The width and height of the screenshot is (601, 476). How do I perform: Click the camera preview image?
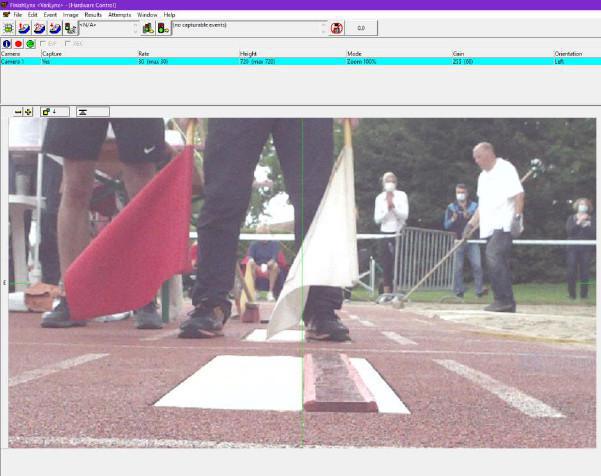point(302,282)
